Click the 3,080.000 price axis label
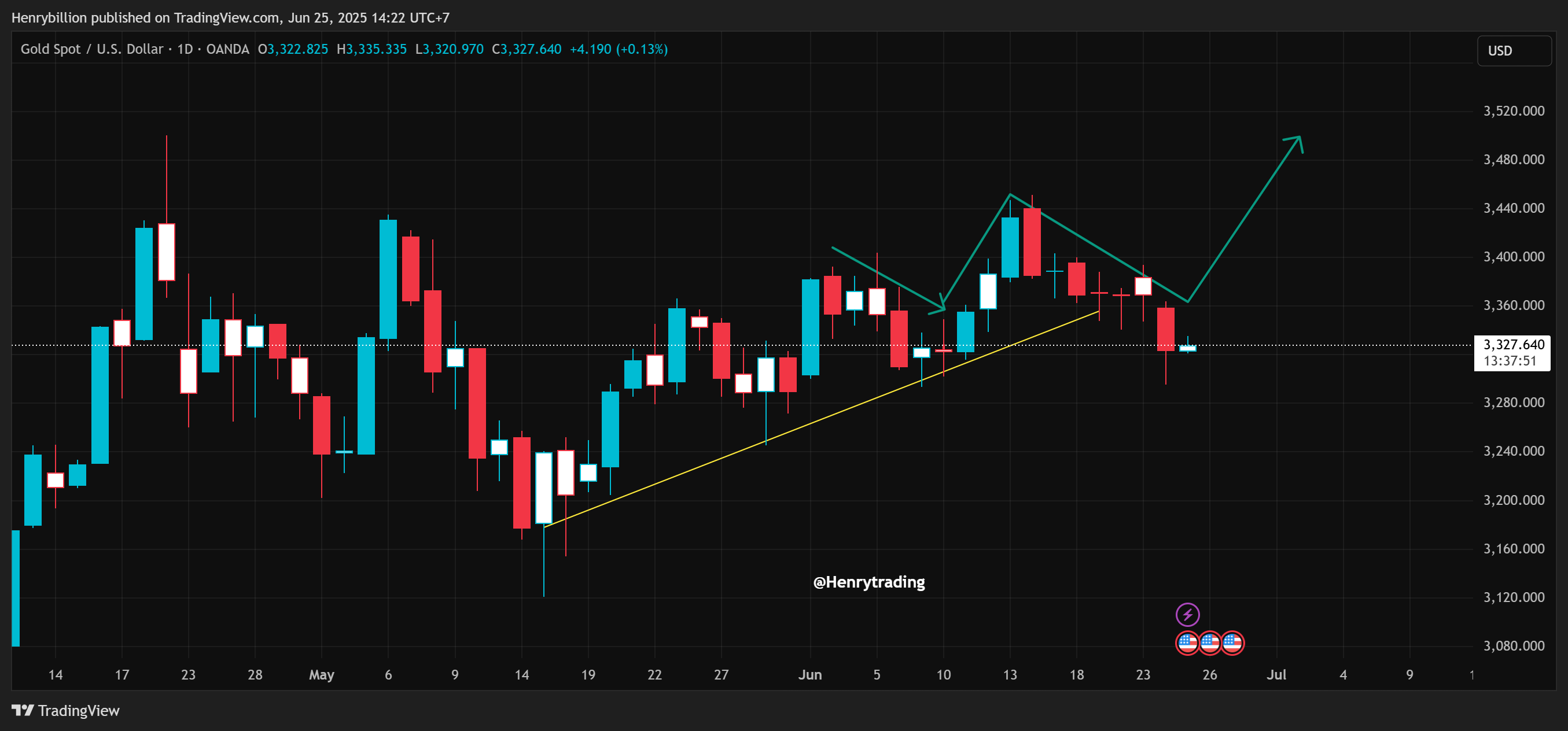1568x731 pixels. click(x=1513, y=646)
